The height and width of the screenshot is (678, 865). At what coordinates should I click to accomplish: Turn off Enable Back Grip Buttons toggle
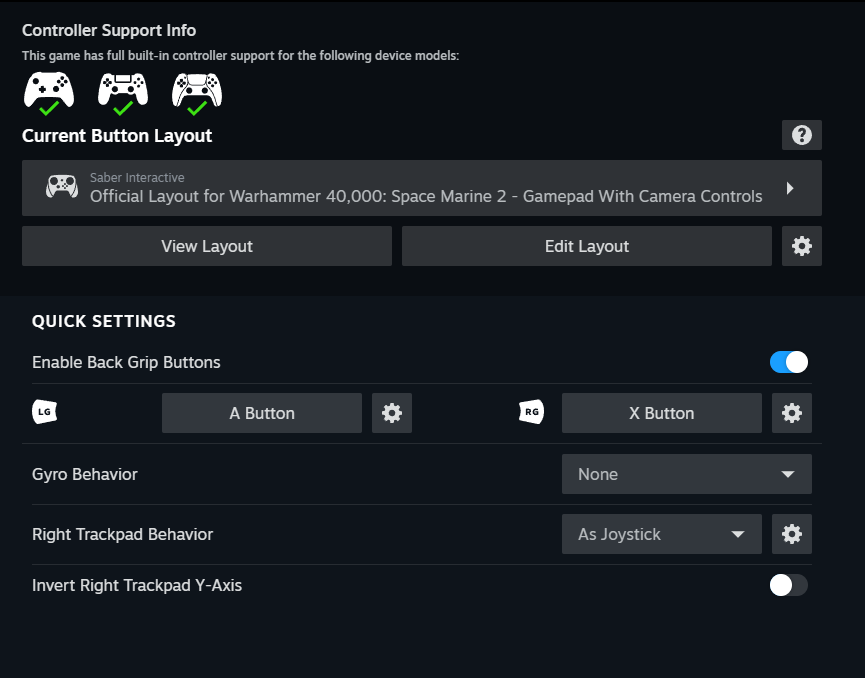pyautogui.click(x=789, y=362)
